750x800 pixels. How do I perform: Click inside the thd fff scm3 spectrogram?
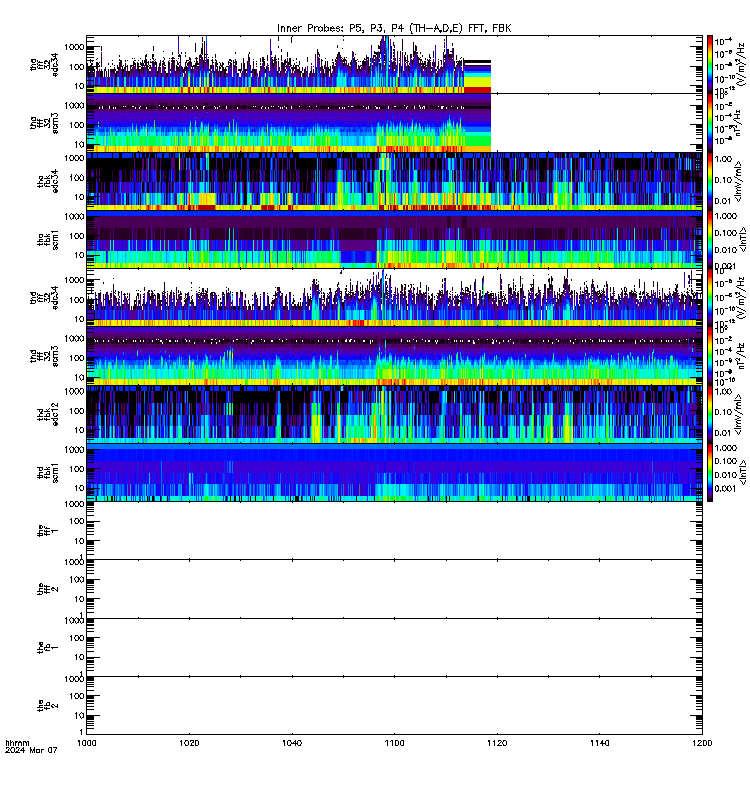coord(394,356)
